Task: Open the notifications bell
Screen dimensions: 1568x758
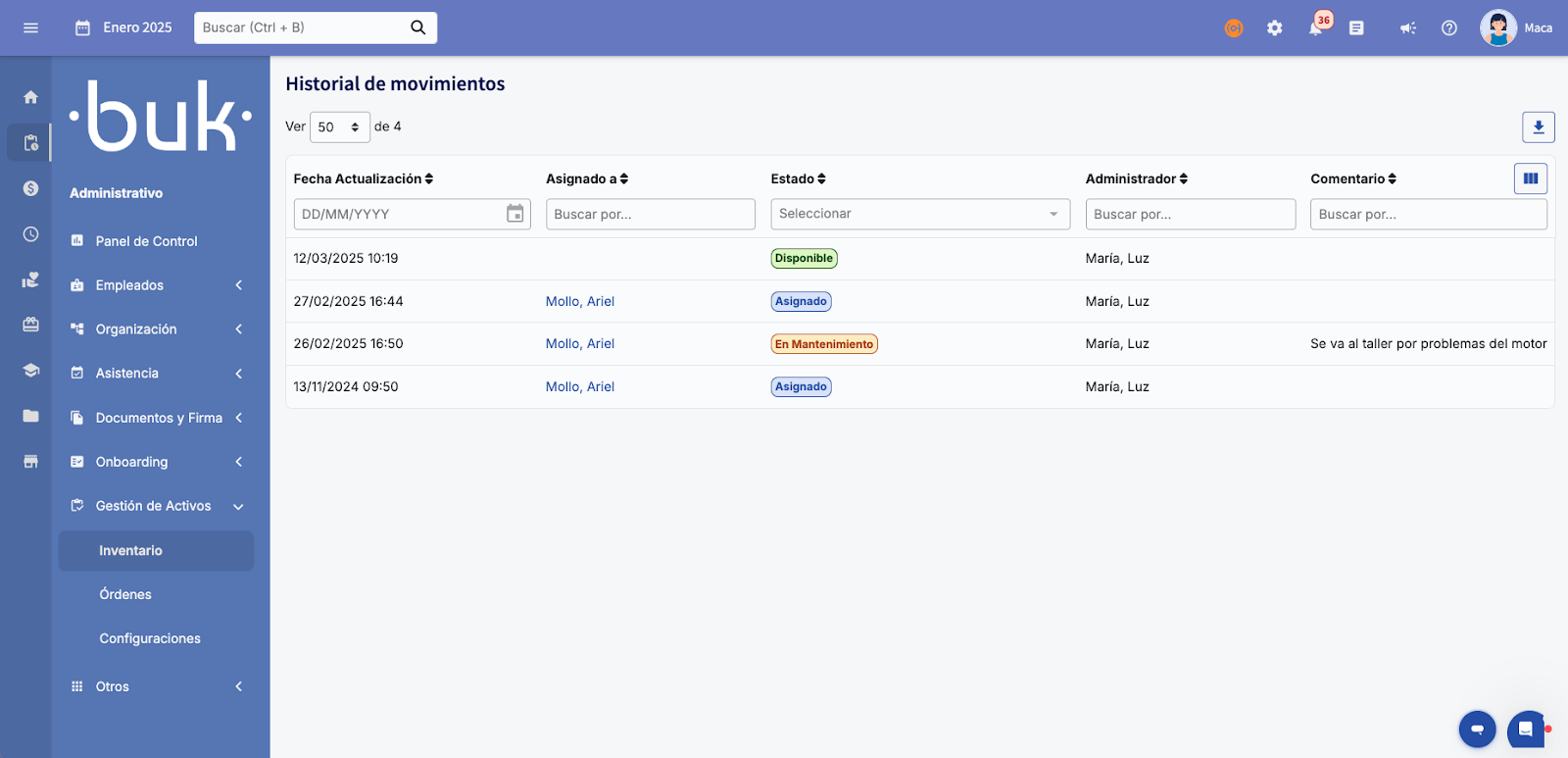Action: point(1315,28)
